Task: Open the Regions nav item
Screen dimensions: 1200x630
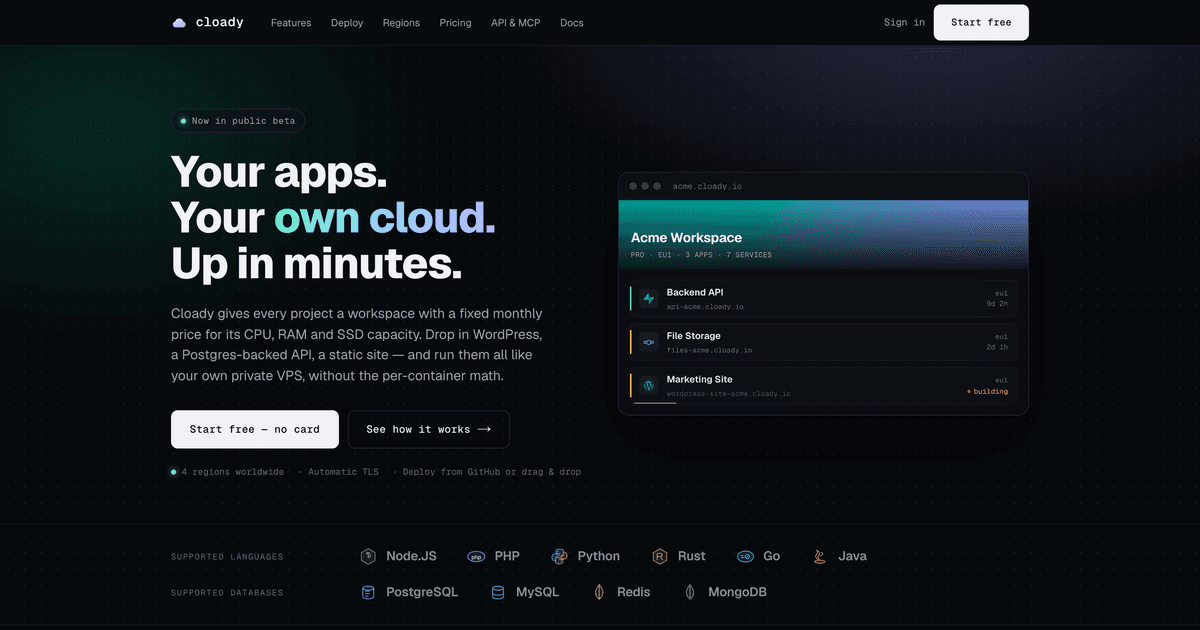Action: pyautogui.click(x=401, y=23)
